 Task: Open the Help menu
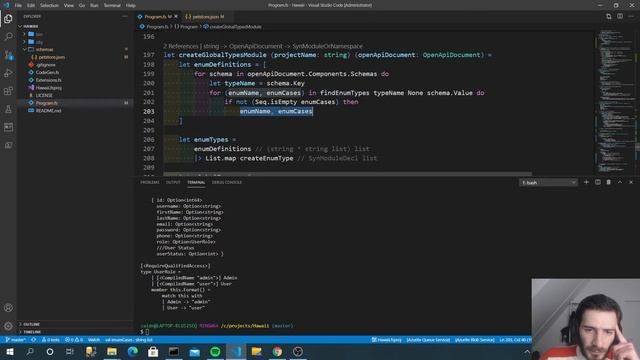click(131, 5)
